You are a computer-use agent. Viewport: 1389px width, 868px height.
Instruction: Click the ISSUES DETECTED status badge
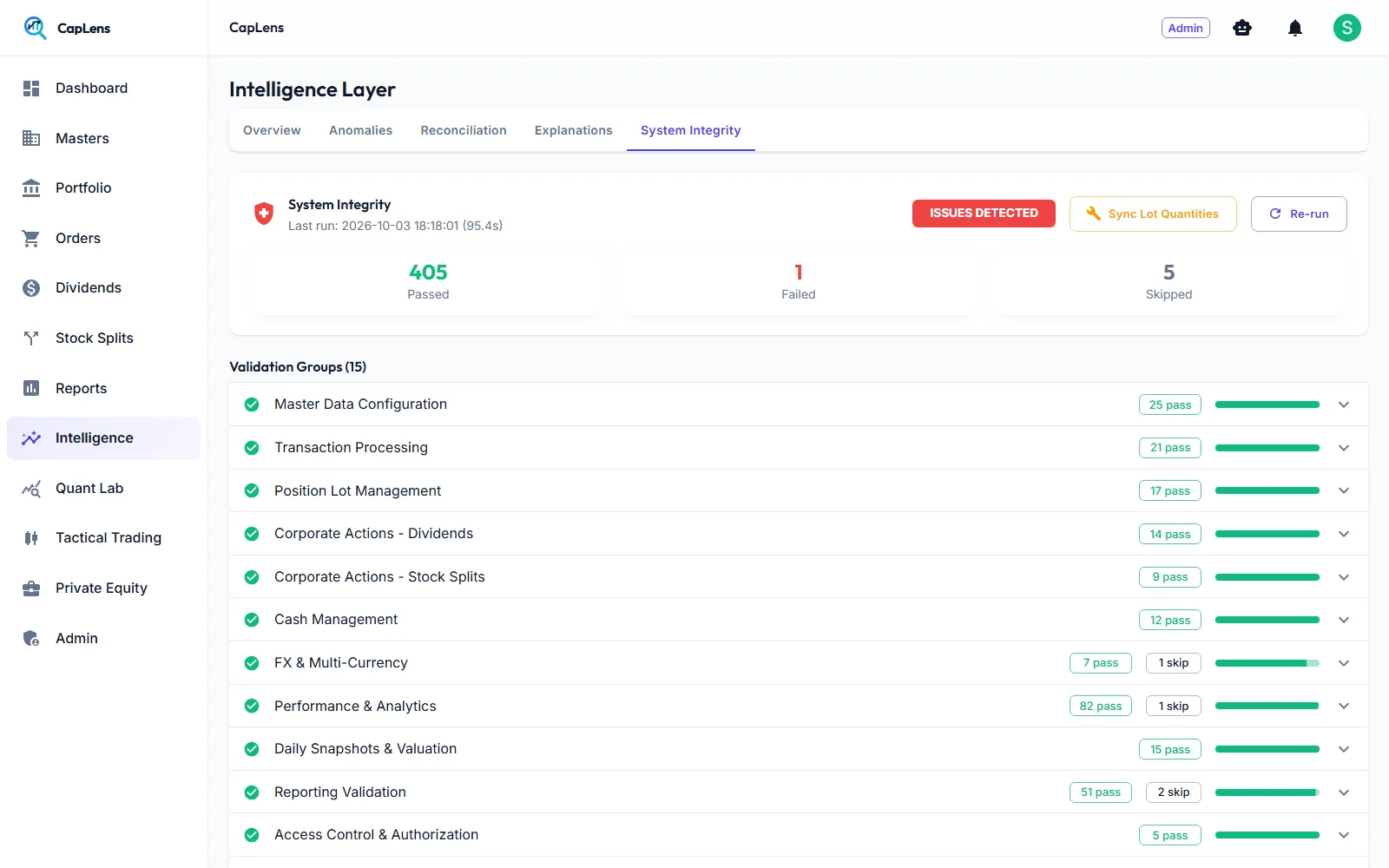pyautogui.click(x=984, y=214)
